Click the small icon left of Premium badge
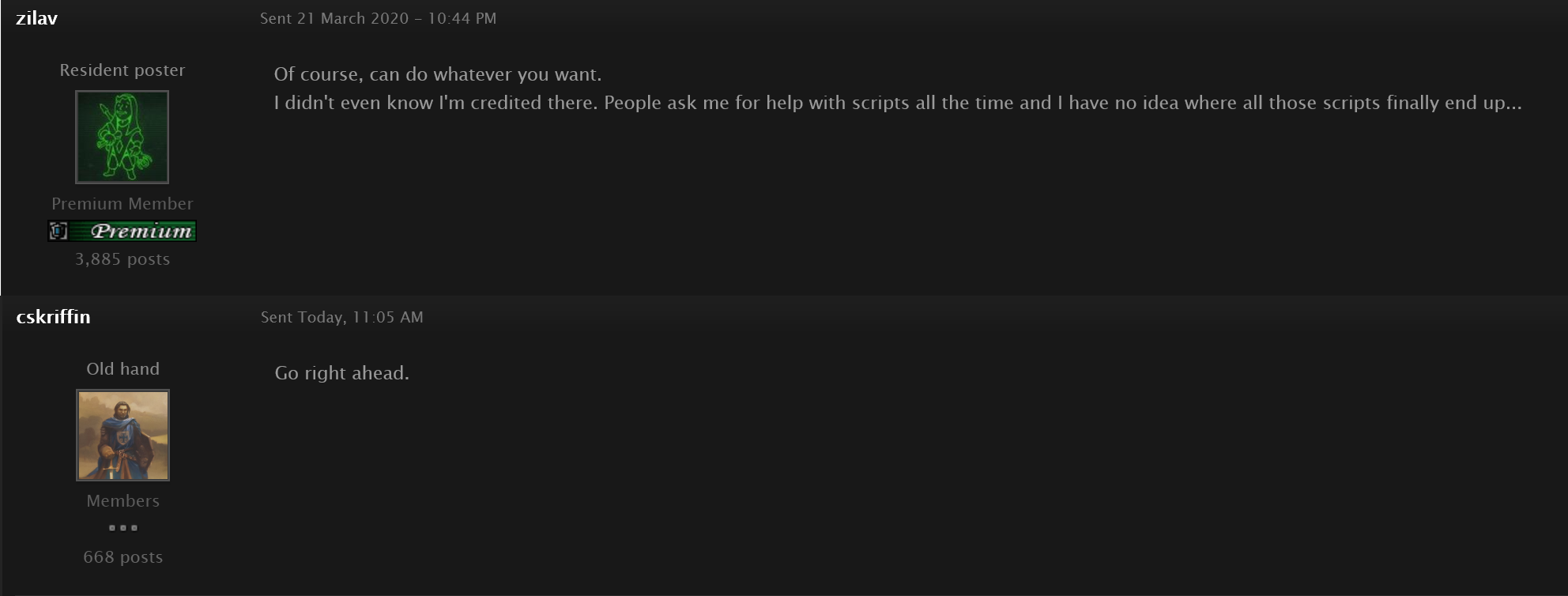1568x596 pixels. (x=58, y=231)
